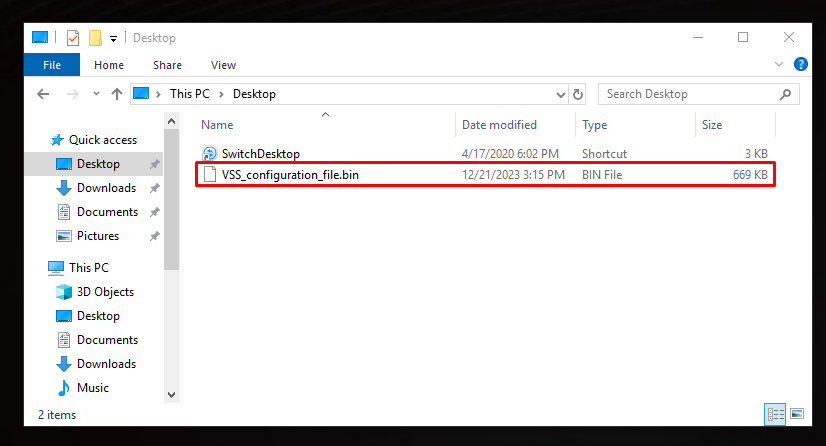Click the 669 KB size cell

(750, 175)
